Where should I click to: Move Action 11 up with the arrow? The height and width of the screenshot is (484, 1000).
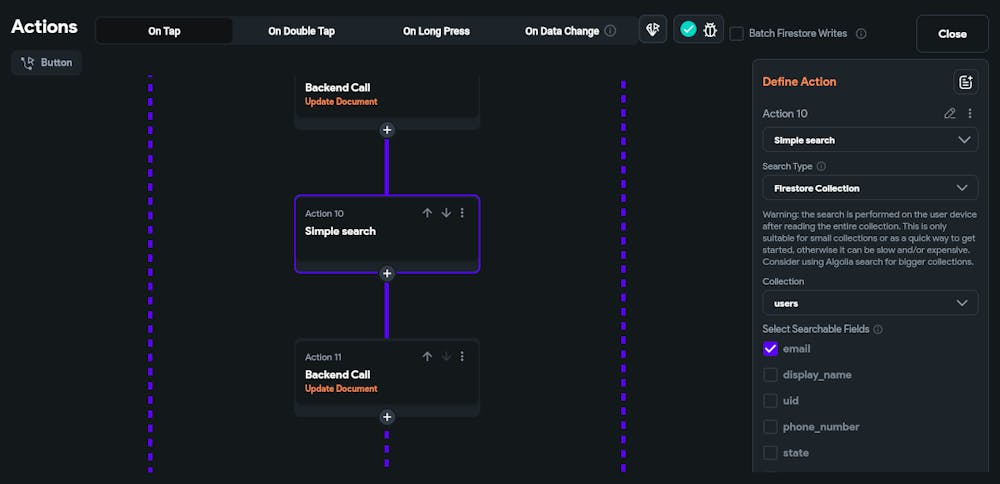point(427,357)
